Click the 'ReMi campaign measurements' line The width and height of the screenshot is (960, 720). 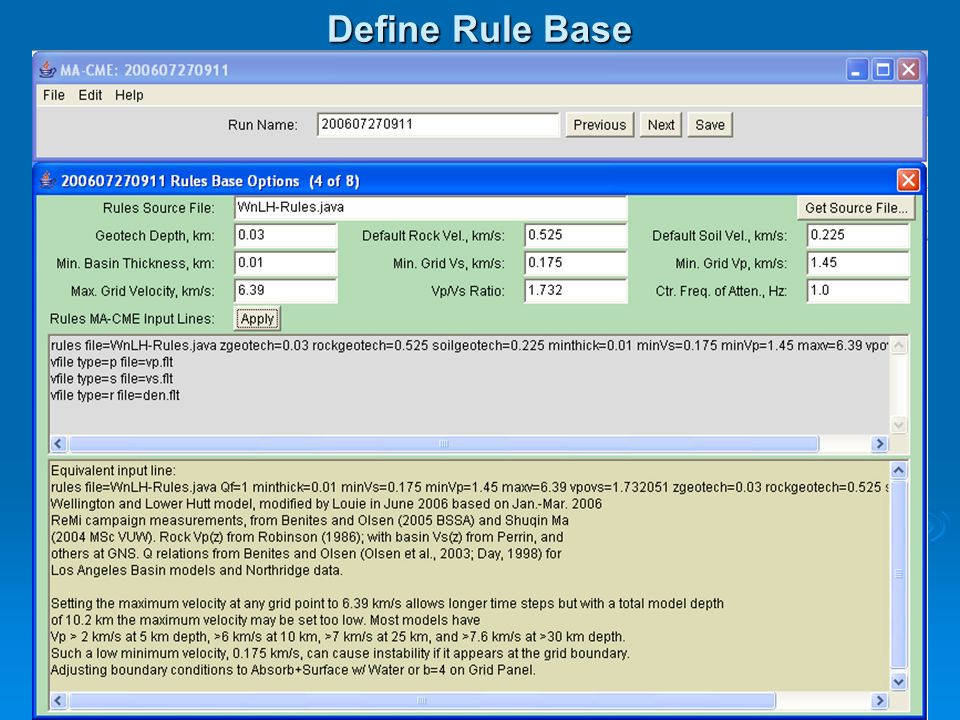(x=310, y=520)
